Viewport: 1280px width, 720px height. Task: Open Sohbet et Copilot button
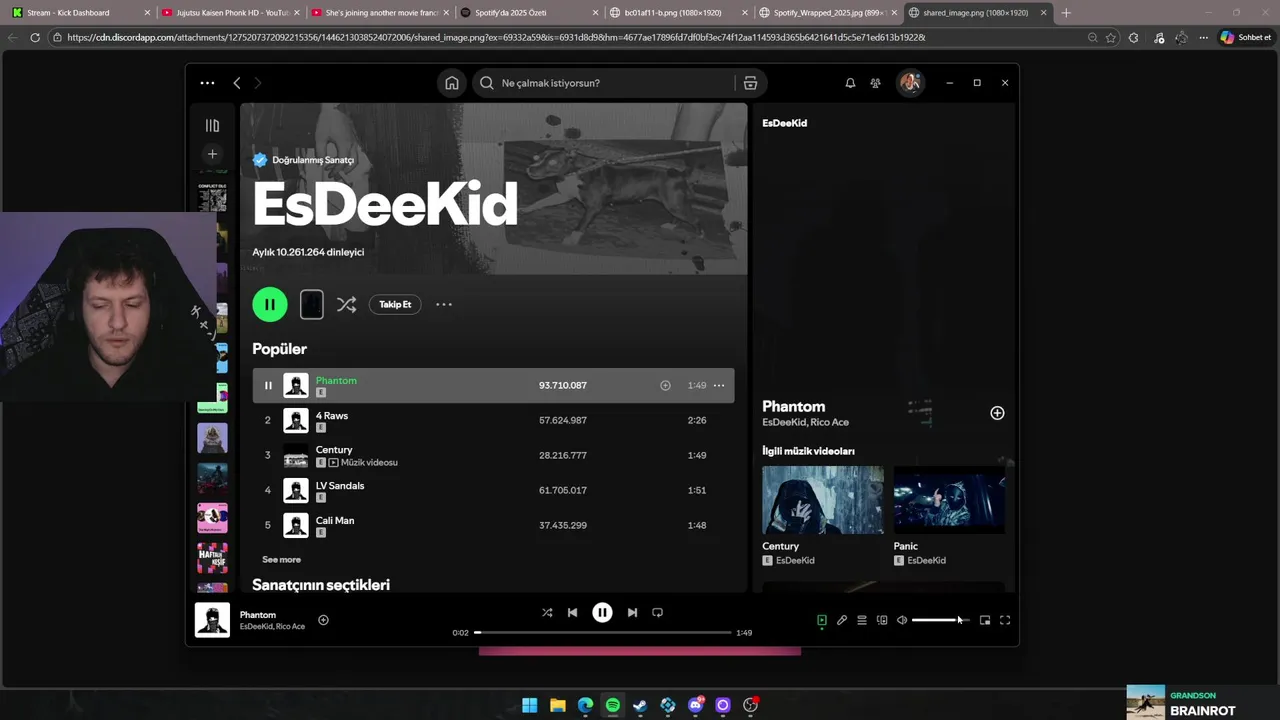[1246, 37]
